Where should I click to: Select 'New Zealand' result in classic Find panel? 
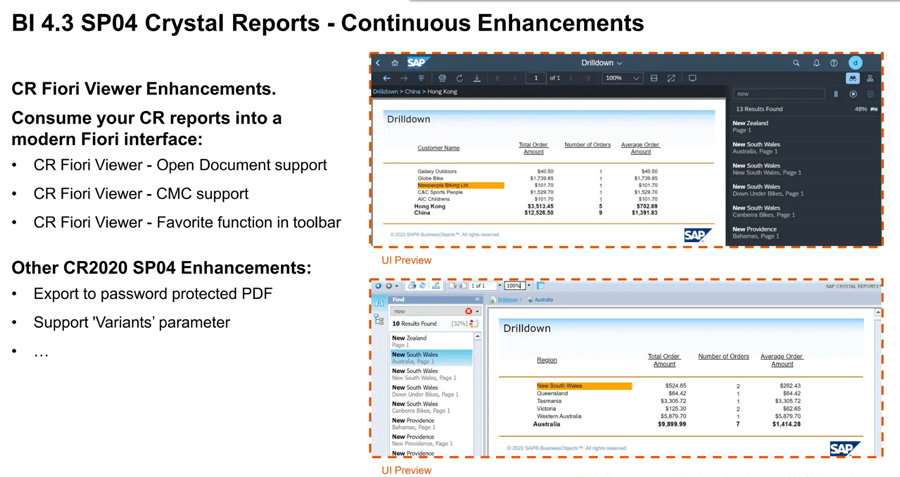431,341
